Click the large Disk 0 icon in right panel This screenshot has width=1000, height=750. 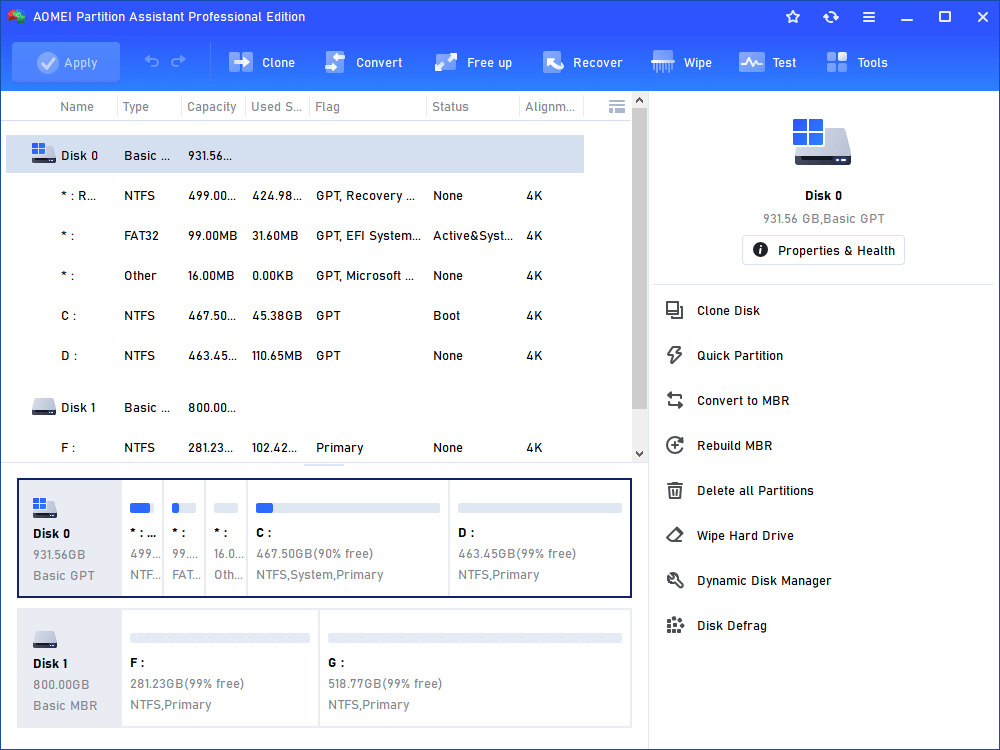pos(822,142)
